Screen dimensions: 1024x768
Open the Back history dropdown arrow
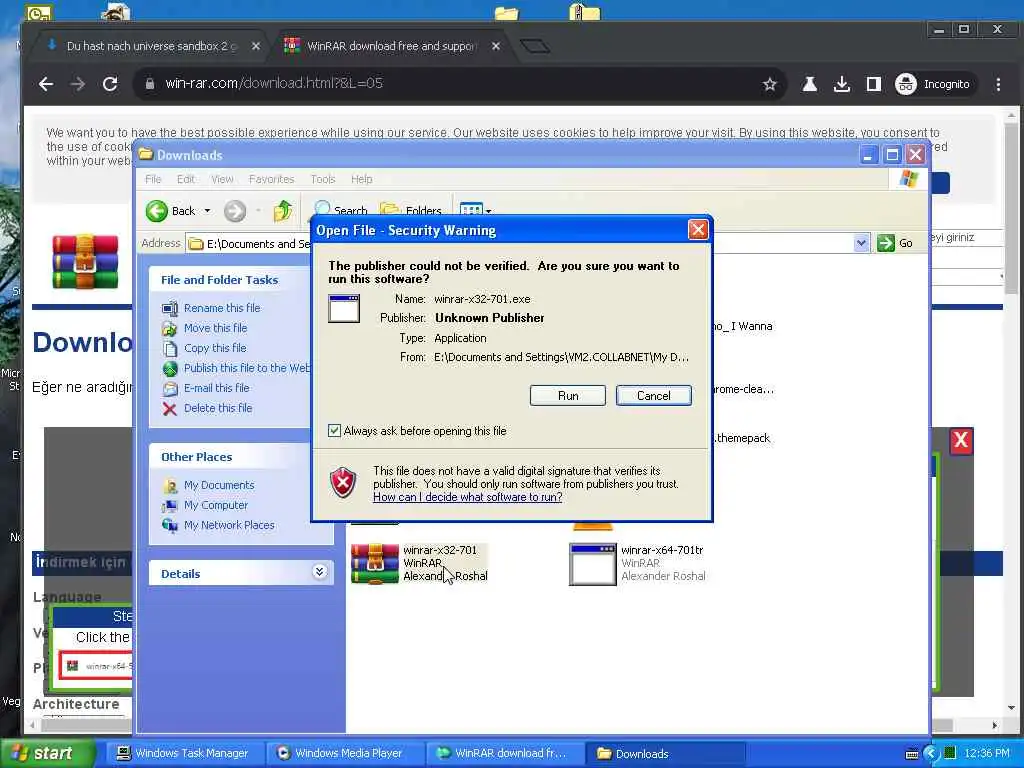click(x=207, y=211)
